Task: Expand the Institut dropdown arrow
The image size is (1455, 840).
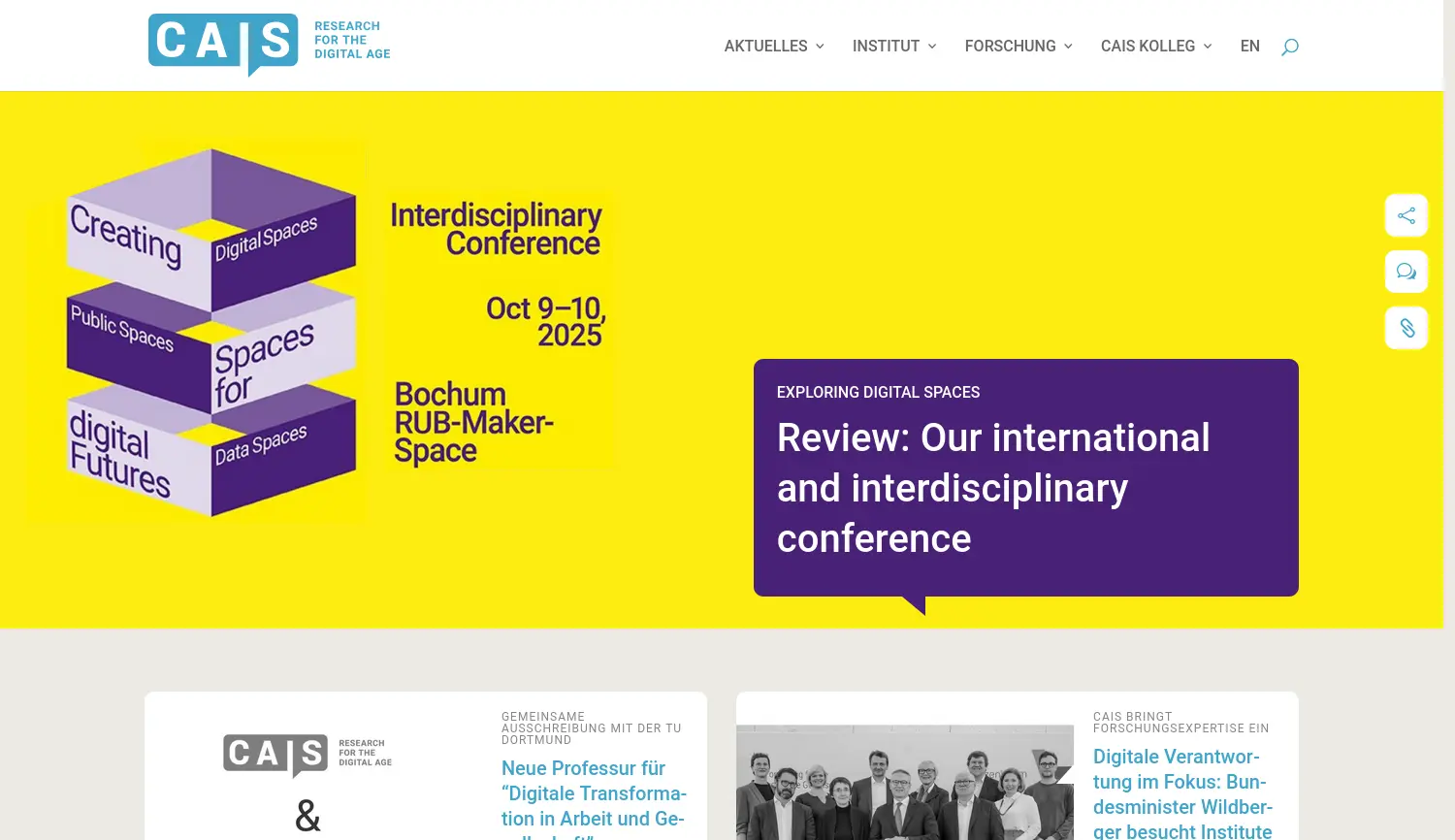Action: [932, 47]
